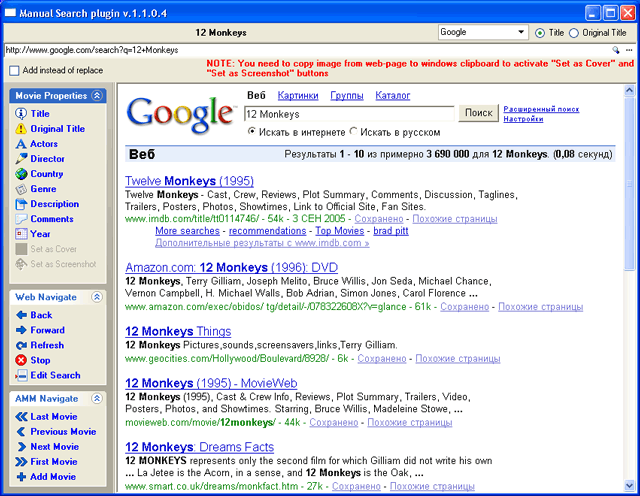Open the Каталог tab on Google
640x496 pixels.
(x=393, y=96)
